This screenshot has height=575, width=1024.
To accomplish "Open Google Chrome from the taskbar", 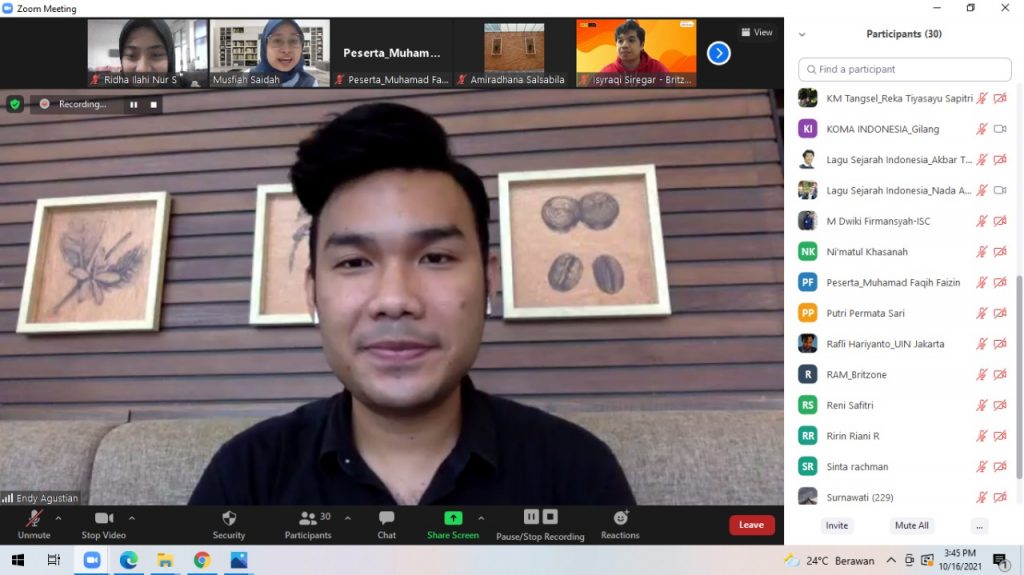I will [x=202, y=560].
